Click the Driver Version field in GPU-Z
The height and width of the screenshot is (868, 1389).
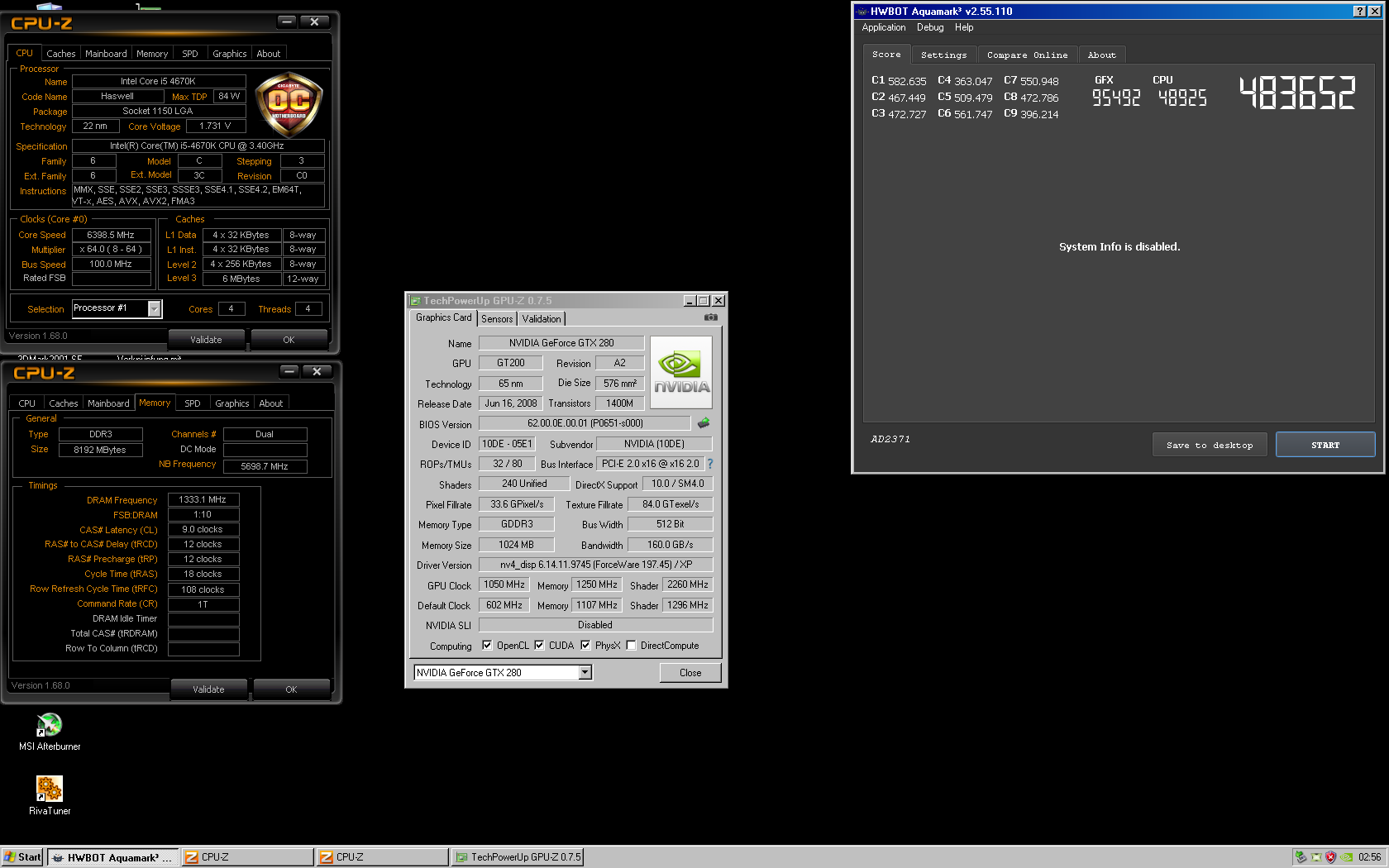(x=595, y=565)
